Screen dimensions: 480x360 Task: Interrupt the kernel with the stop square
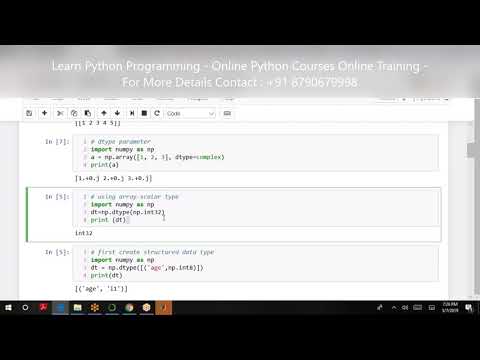coord(144,113)
